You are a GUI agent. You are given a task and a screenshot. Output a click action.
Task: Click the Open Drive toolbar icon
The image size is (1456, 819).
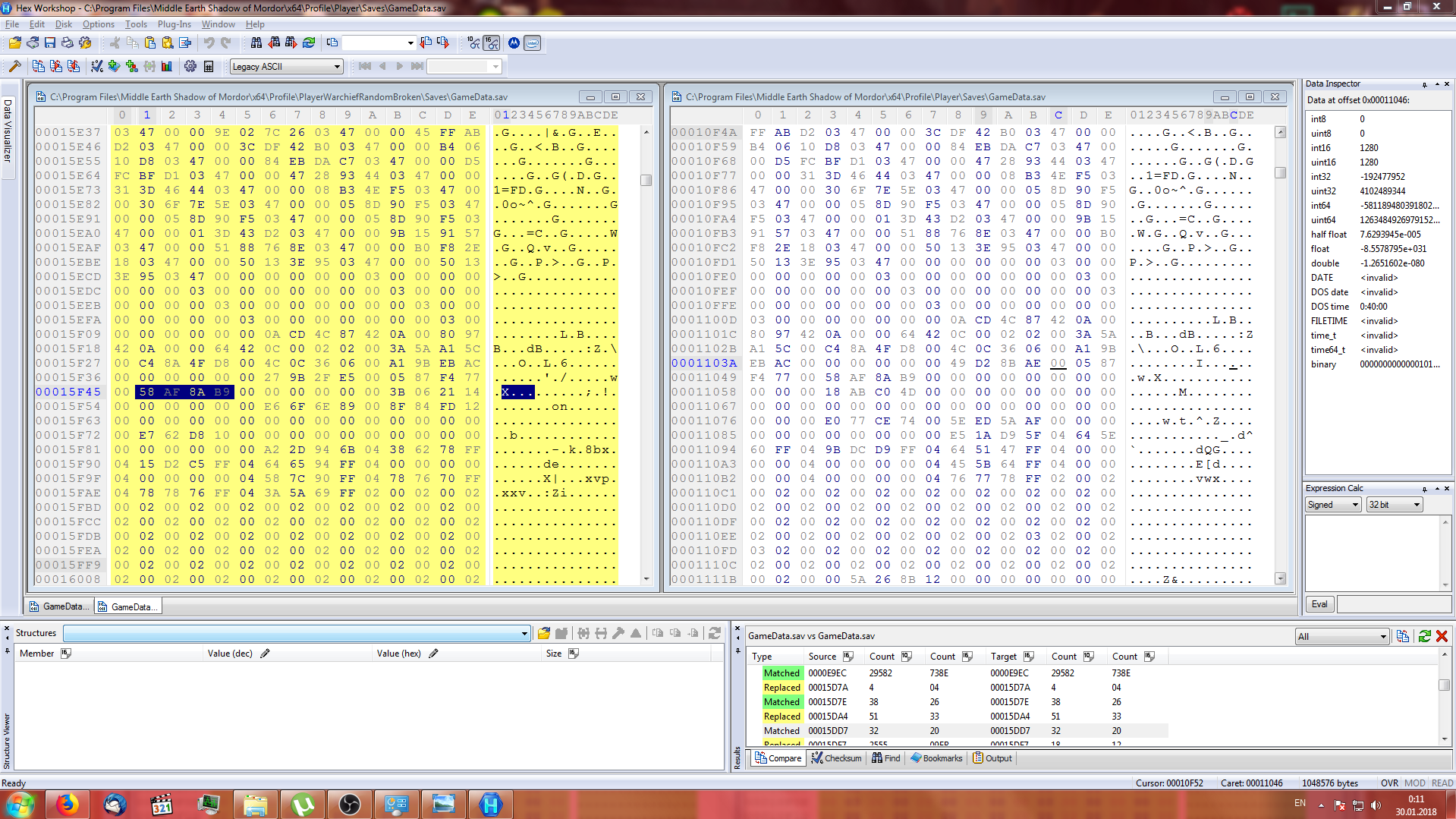pos(33,43)
